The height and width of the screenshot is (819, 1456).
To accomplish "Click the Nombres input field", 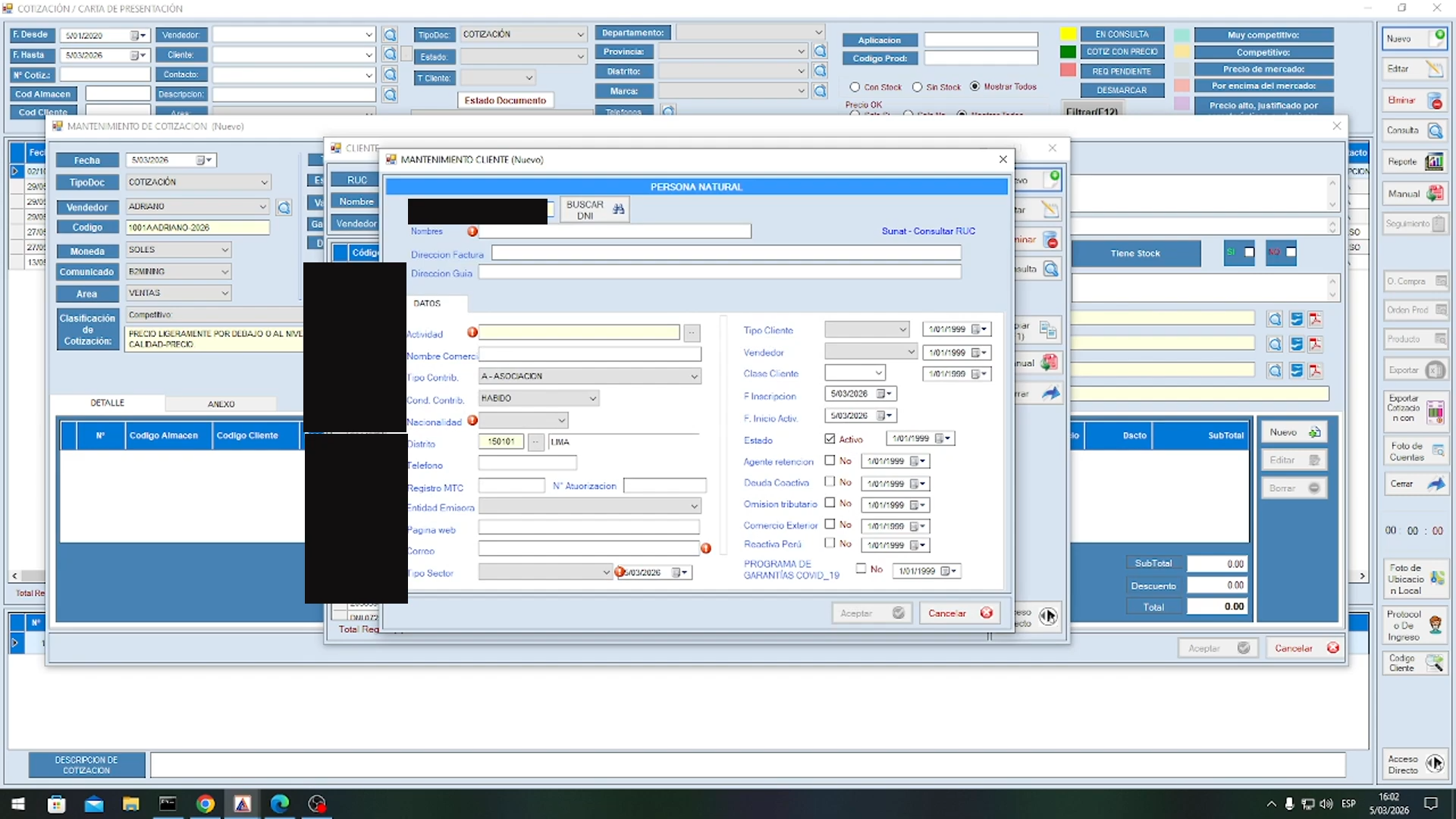I will (614, 231).
